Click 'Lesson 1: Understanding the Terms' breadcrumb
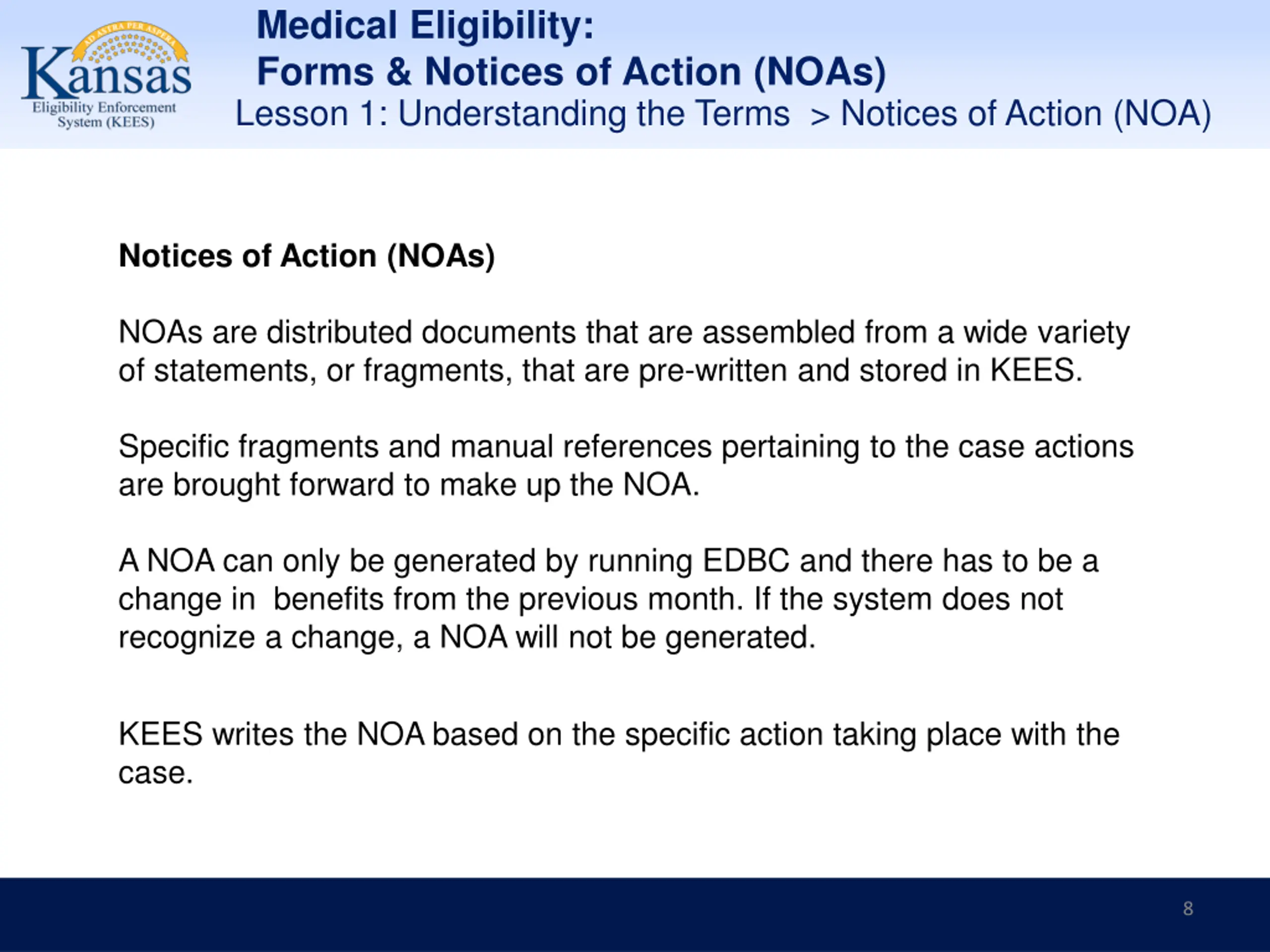1270x952 pixels. point(512,114)
